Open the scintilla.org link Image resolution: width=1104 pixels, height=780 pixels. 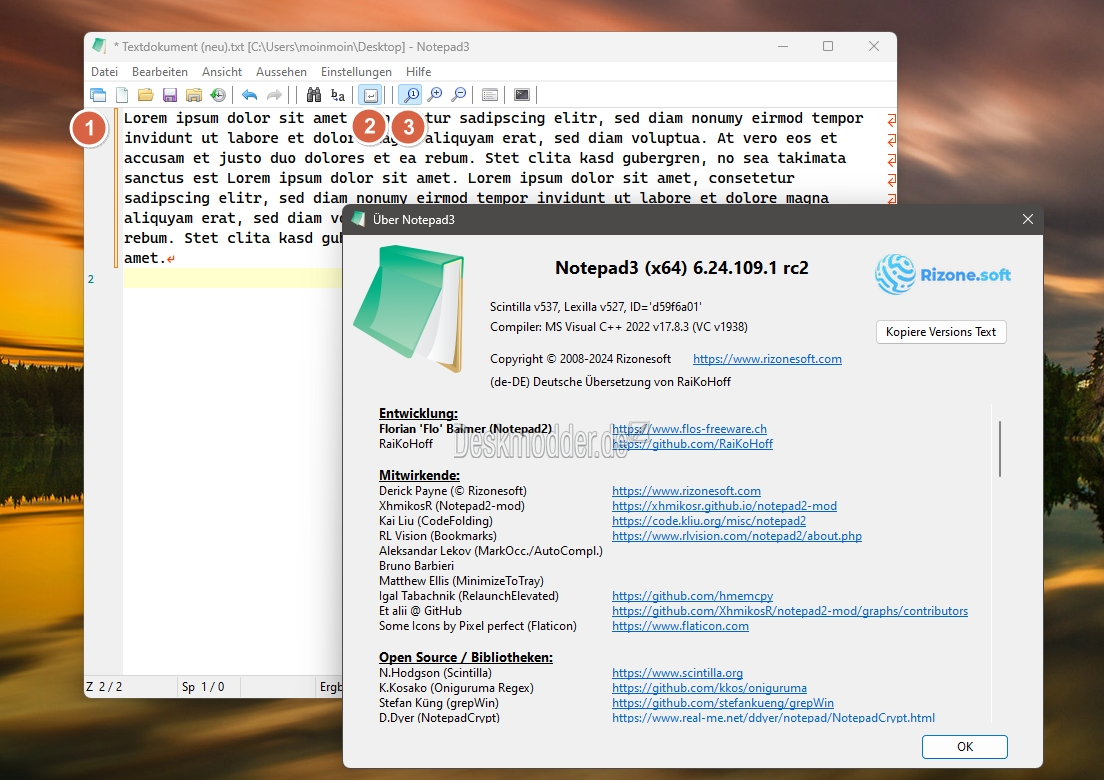[x=677, y=673]
